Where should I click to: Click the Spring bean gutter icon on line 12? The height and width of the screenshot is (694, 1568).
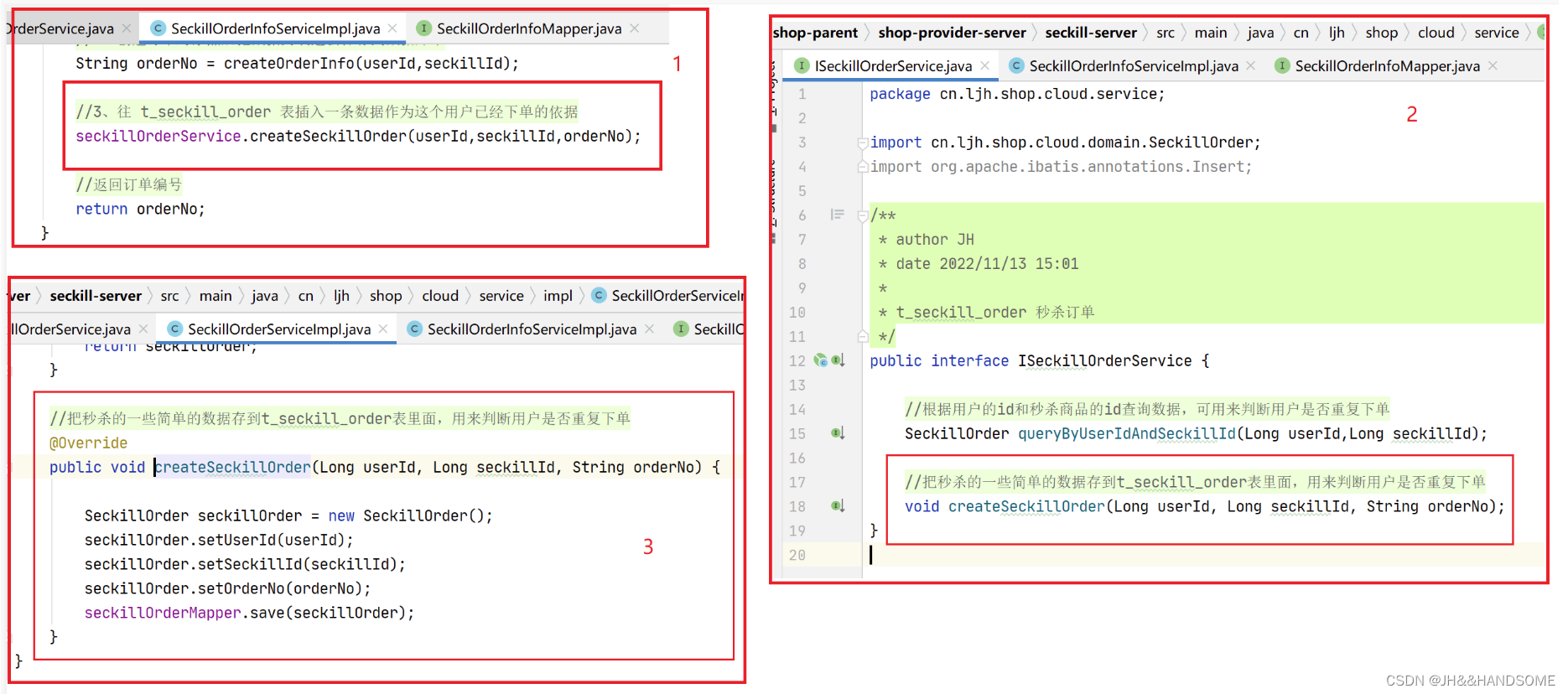[821, 360]
